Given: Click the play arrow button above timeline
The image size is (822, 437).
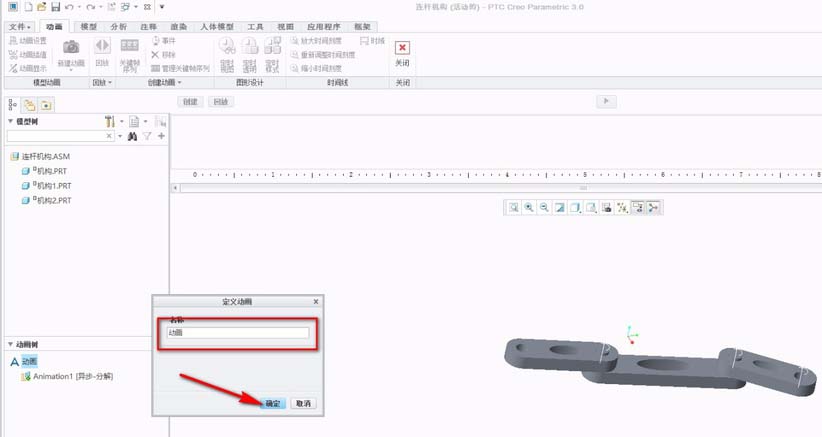Looking at the screenshot, I should coord(606,101).
